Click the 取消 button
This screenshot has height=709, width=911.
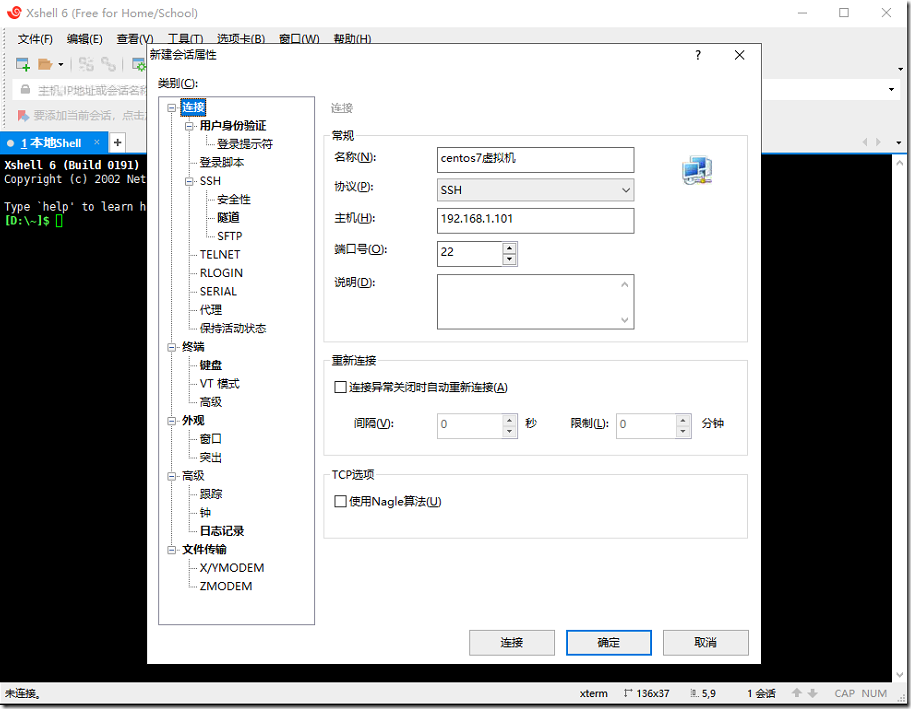point(705,643)
